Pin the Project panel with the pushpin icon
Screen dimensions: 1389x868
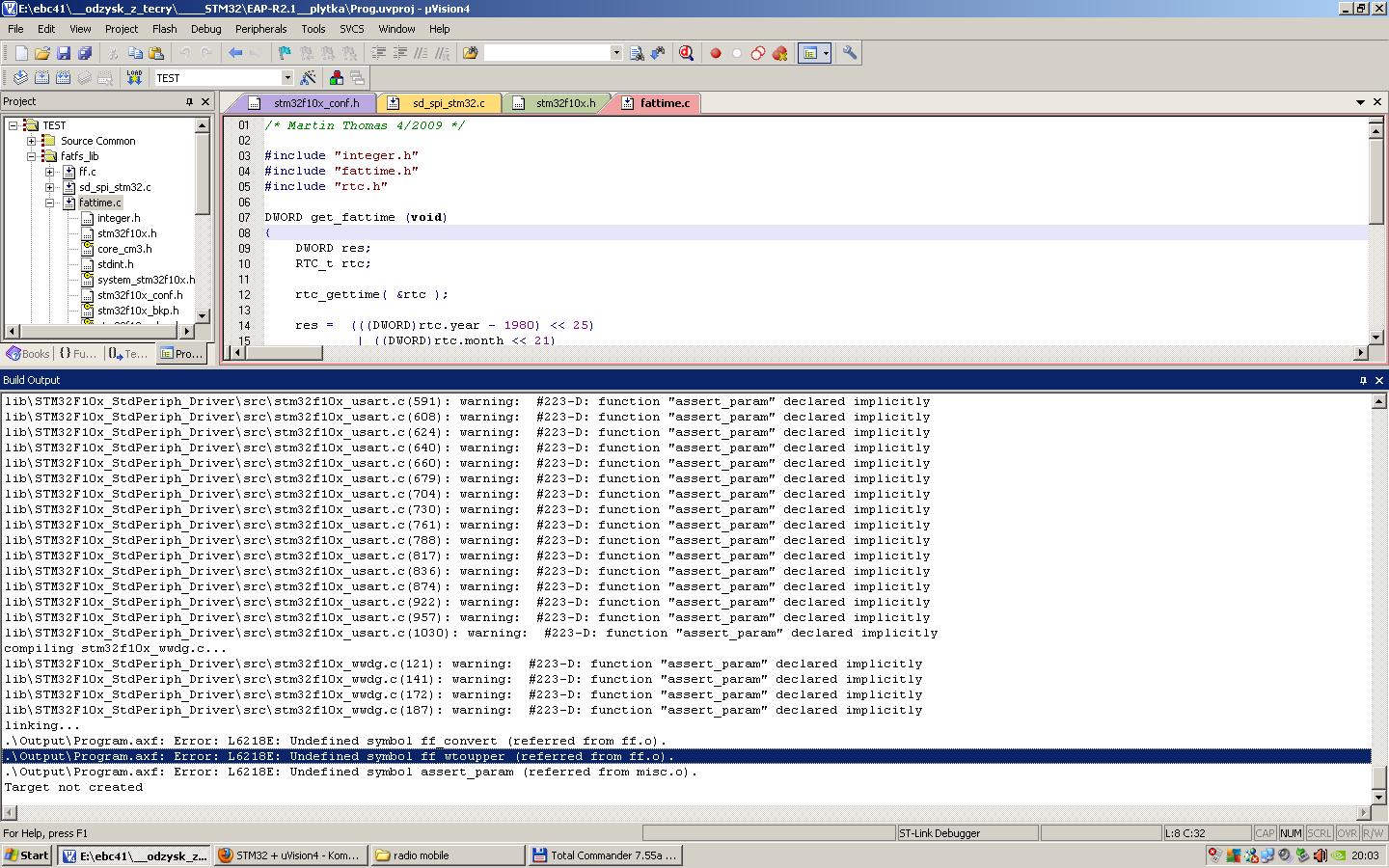click(x=189, y=101)
